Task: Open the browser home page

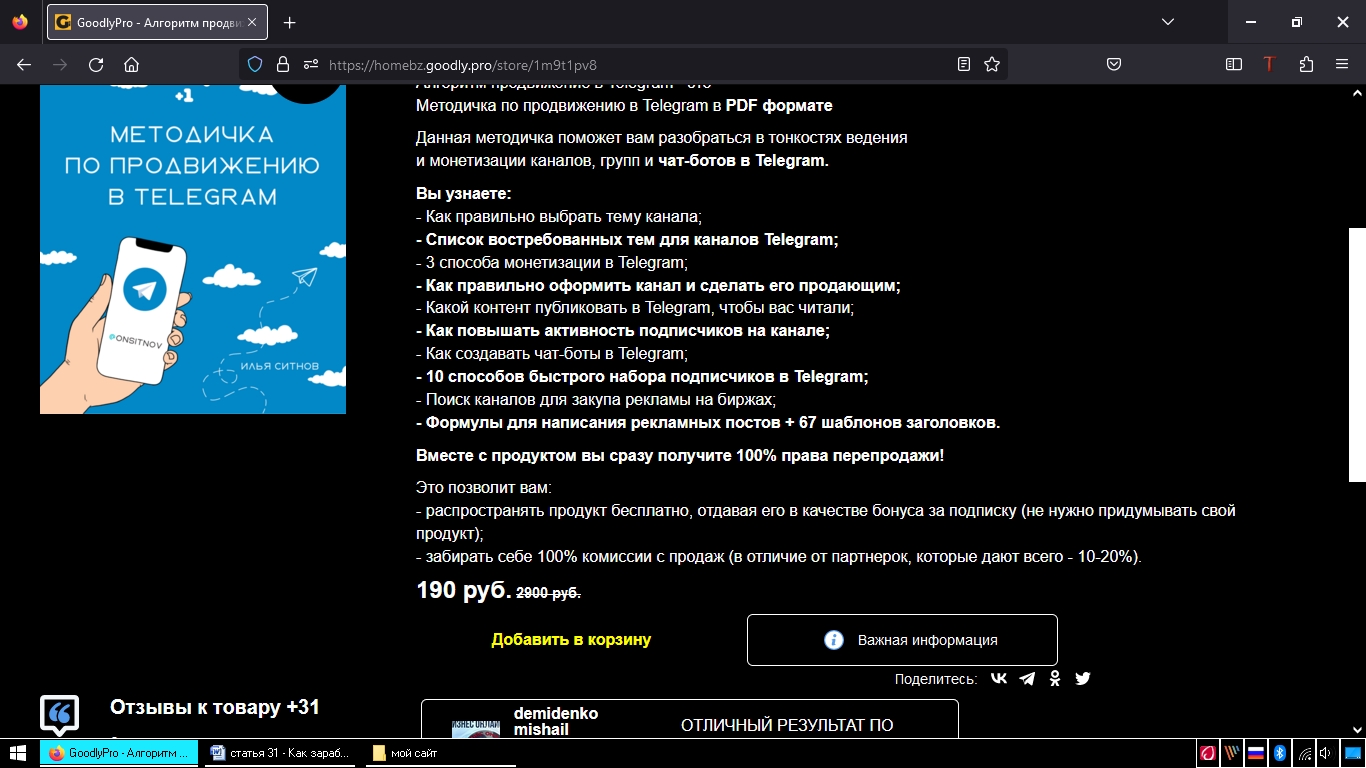Action: pyautogui.click(x=131, y=64)
